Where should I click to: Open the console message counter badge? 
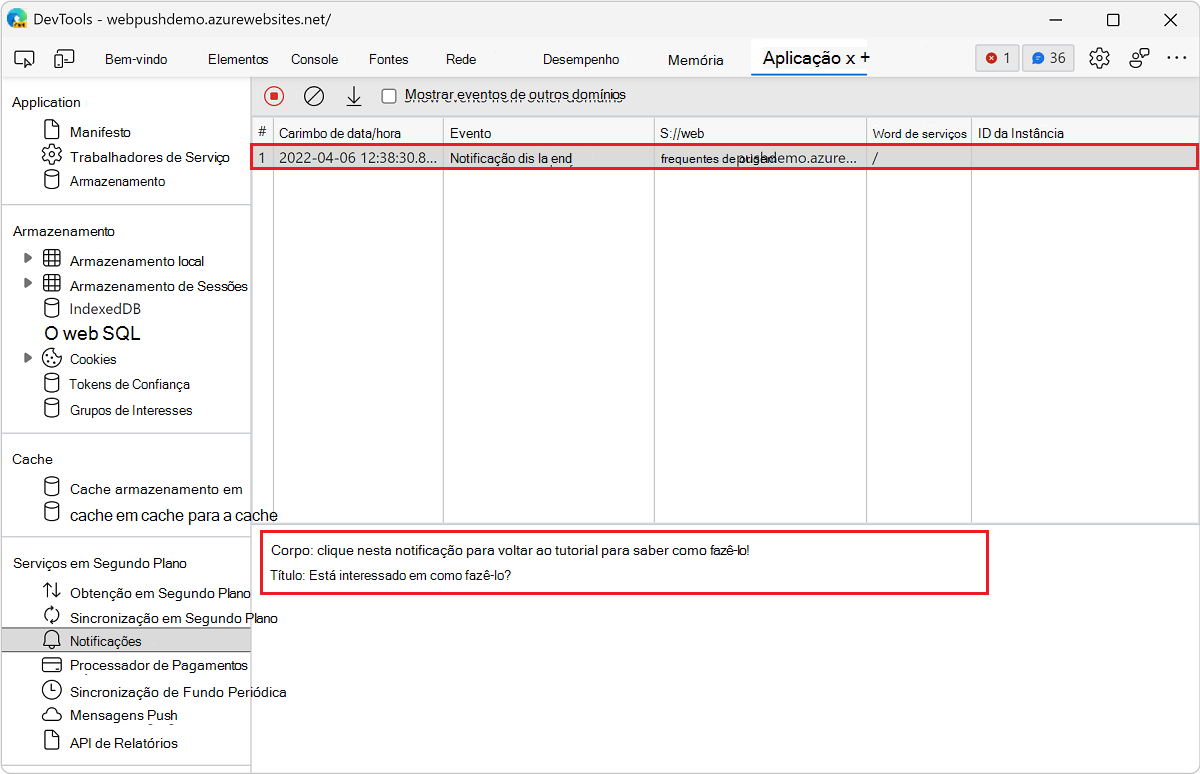click(1047, 58)
